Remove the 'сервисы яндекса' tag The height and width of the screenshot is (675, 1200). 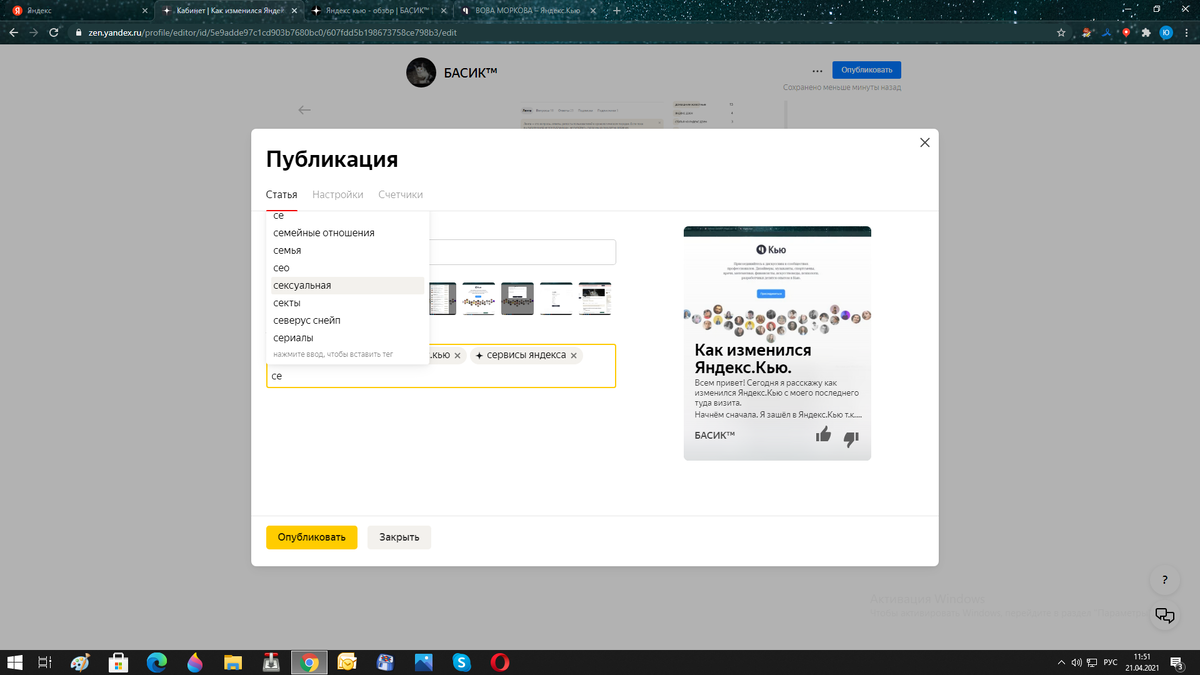[574, 356]
